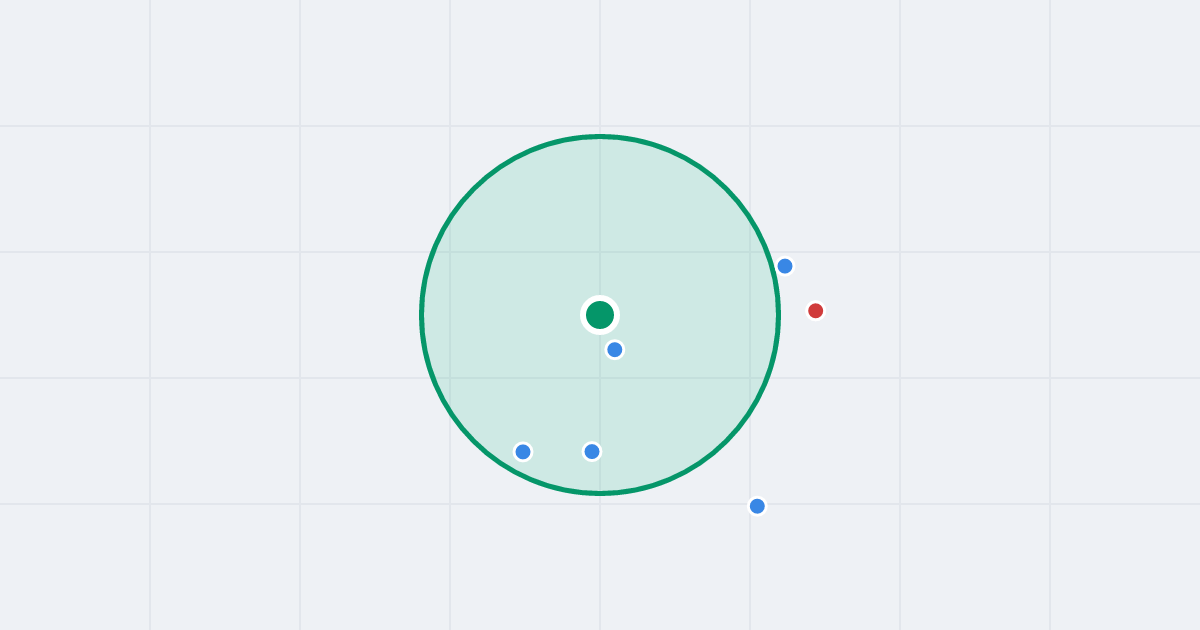The height and width of the screenshot is (630, 1200).
Task: Click the blue dot inside the circle's bottom, right of leftmost
Action: (x=592, y=451)
